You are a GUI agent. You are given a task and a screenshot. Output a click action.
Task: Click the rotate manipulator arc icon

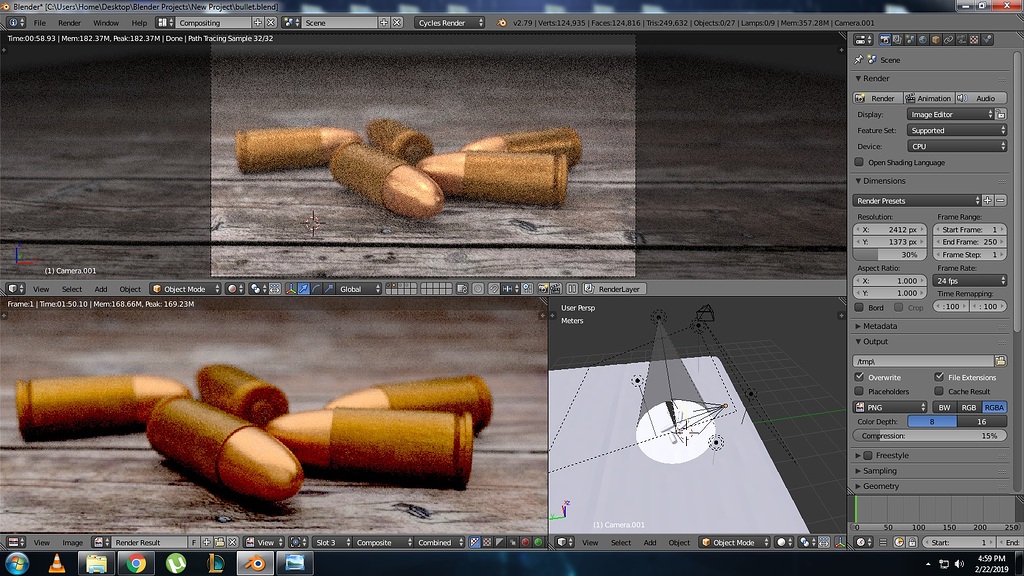point(317,289)
